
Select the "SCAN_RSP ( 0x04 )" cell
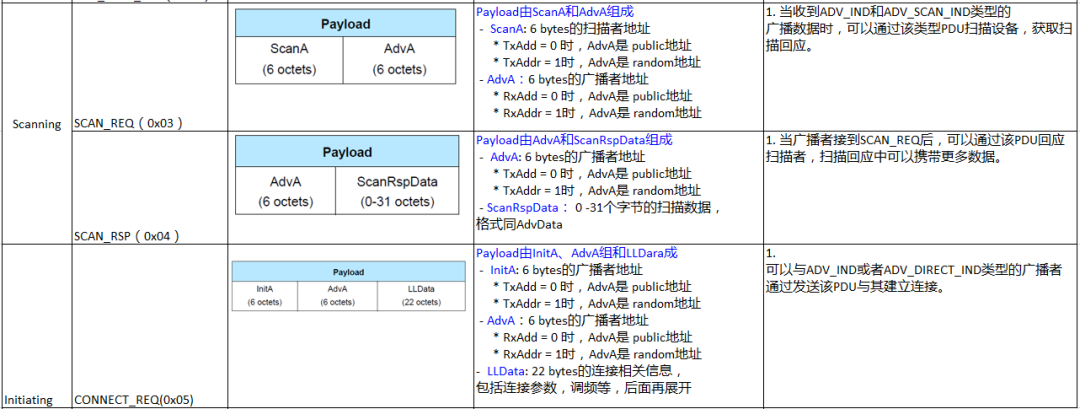click(x=149, y=187)
